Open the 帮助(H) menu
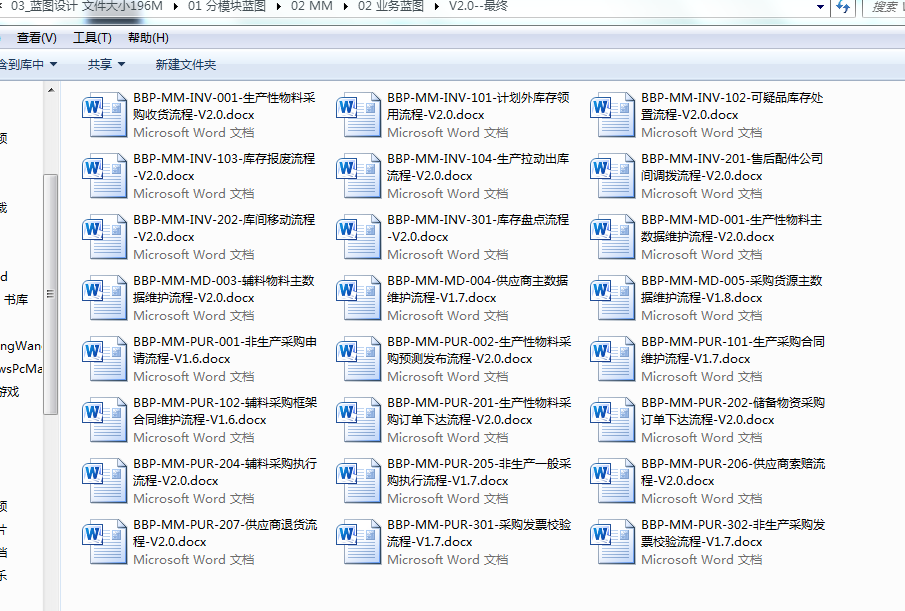905x611 pixels. [x=148, y=38]
